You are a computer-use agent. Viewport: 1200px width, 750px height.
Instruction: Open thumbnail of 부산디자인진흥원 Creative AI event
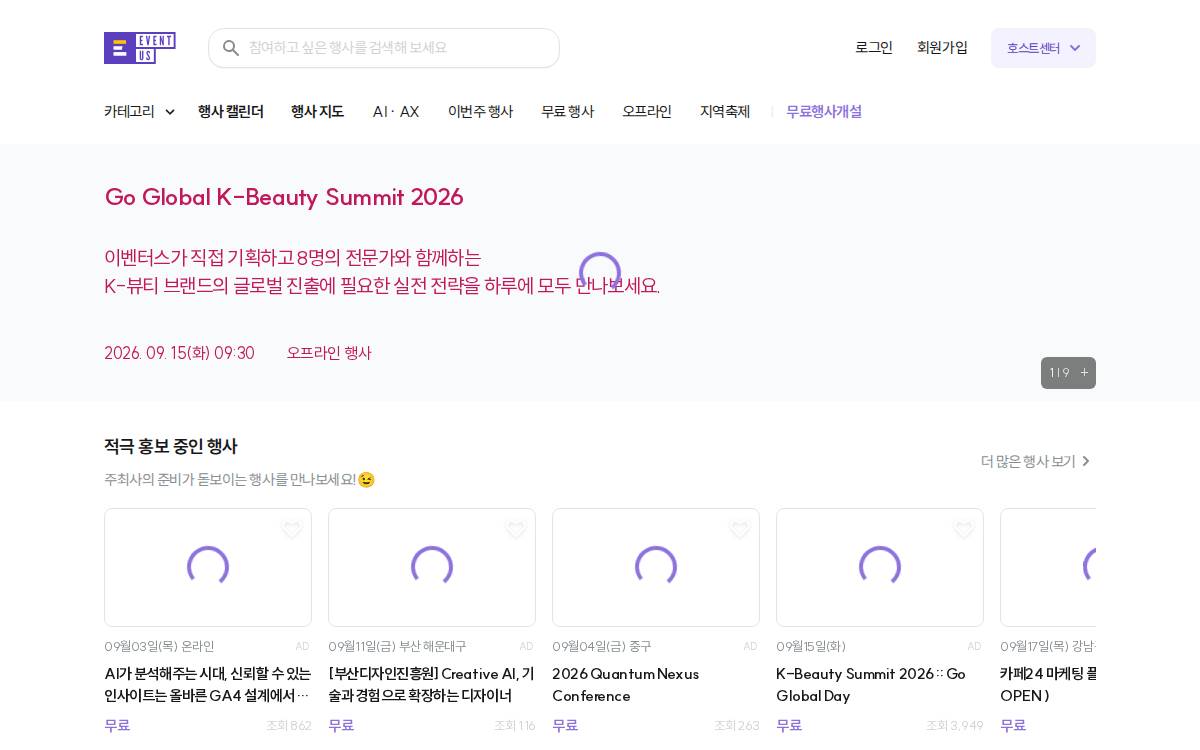click(432, 567)
